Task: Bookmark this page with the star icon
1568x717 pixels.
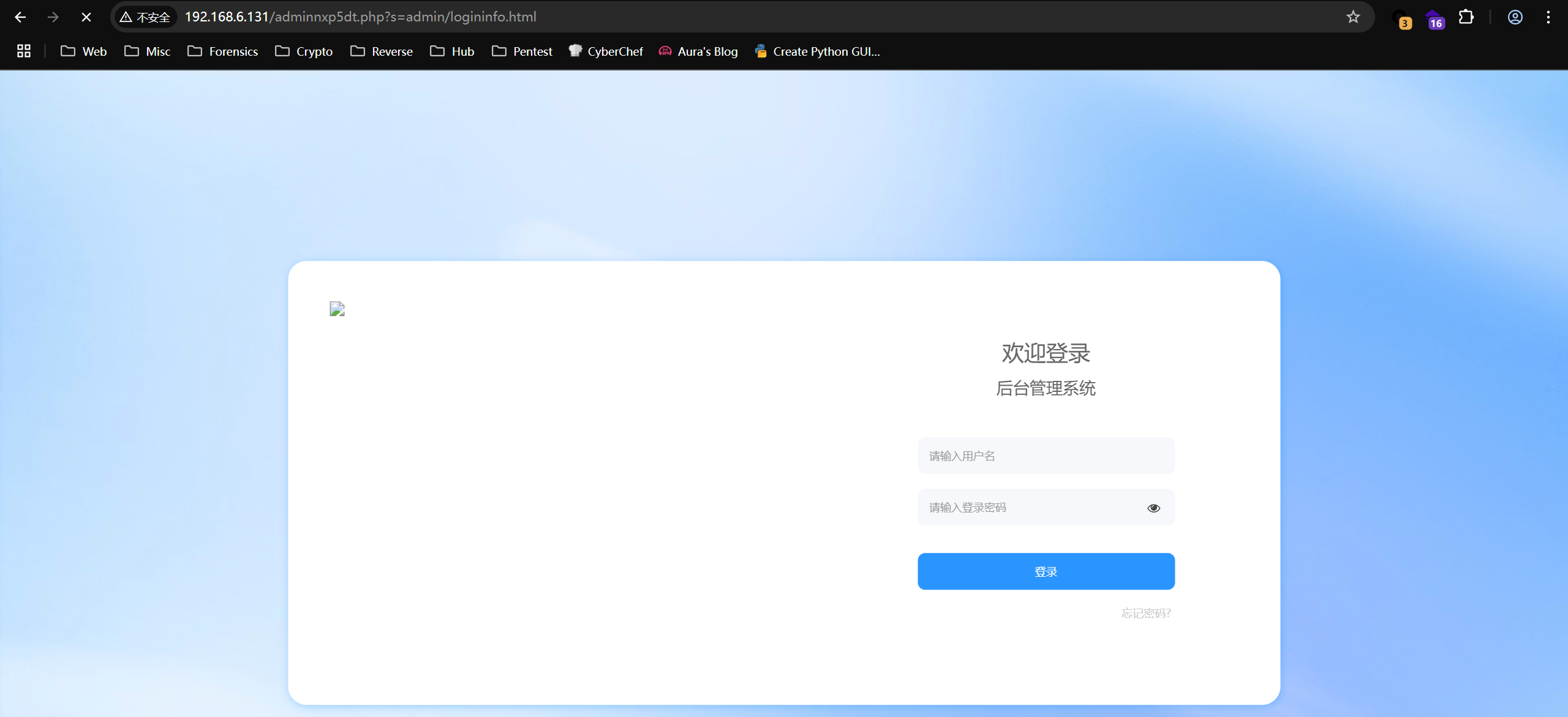Action: pos(1353,17)
